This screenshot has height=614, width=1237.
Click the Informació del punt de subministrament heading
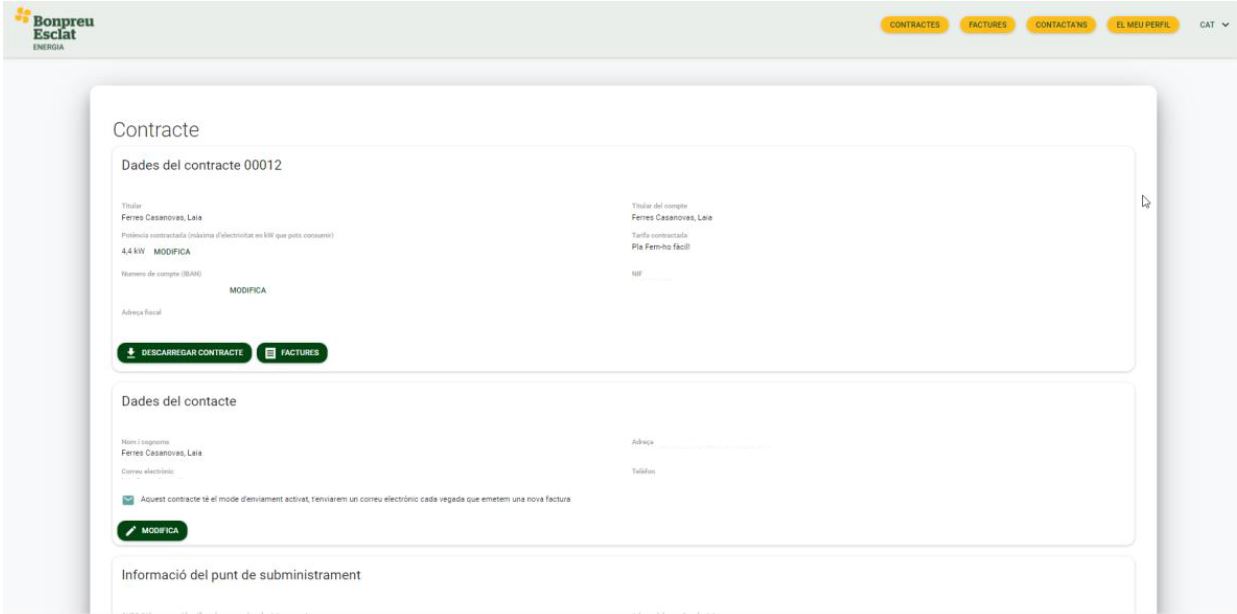(x=240, y=575)
